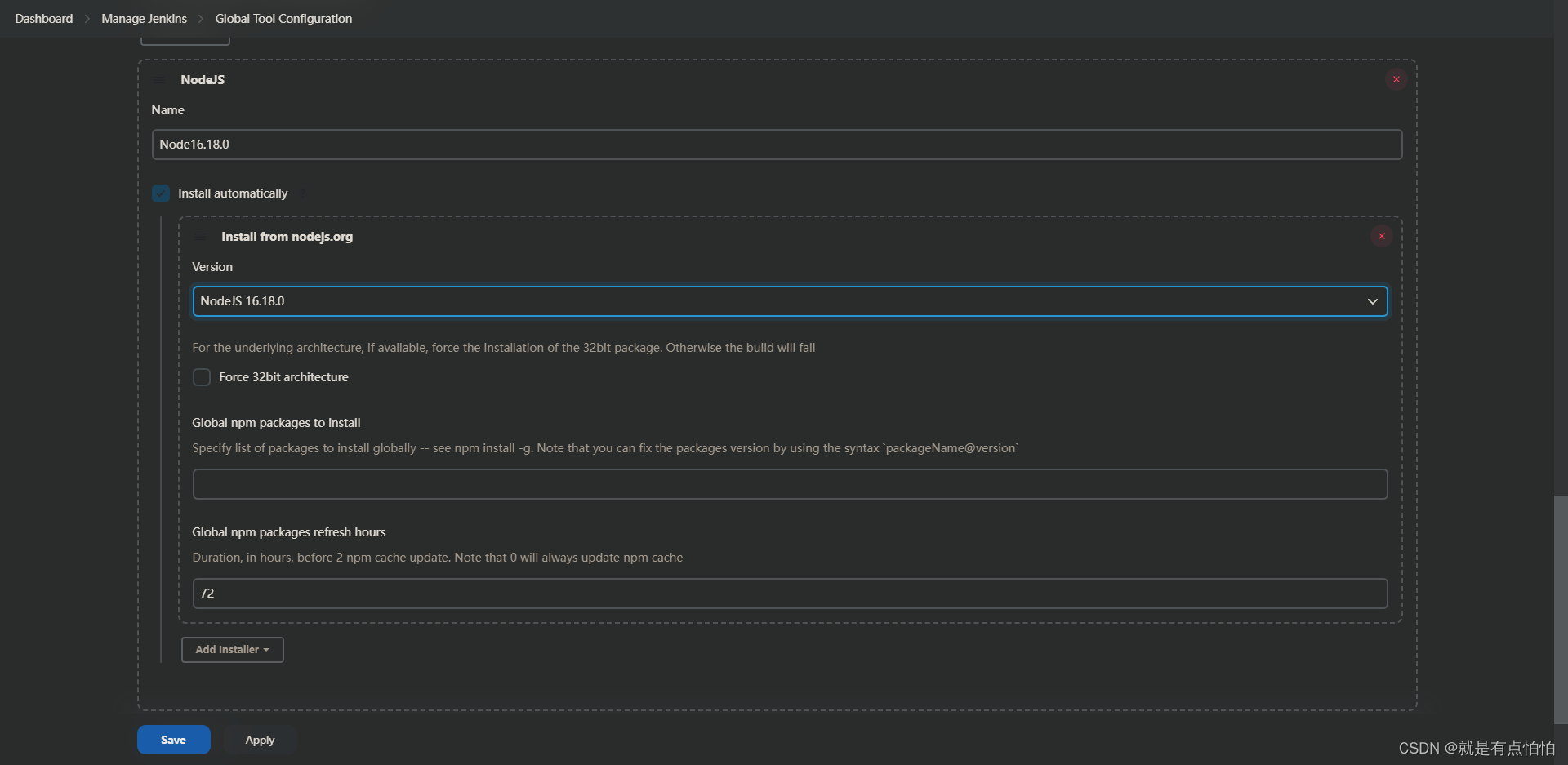
Task: Uncheck the Install automatically checkbox
Action: [161, 193]
